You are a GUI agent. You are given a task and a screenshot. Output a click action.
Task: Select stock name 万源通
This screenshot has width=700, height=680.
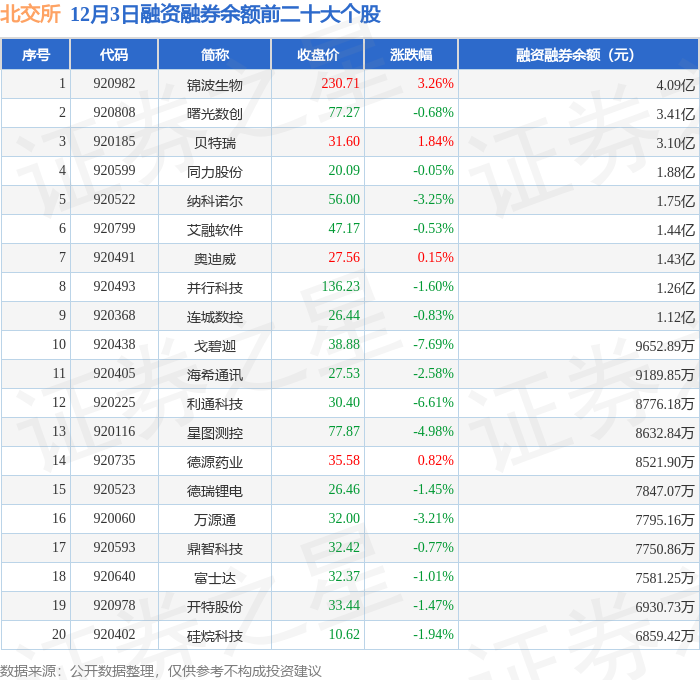215,520
